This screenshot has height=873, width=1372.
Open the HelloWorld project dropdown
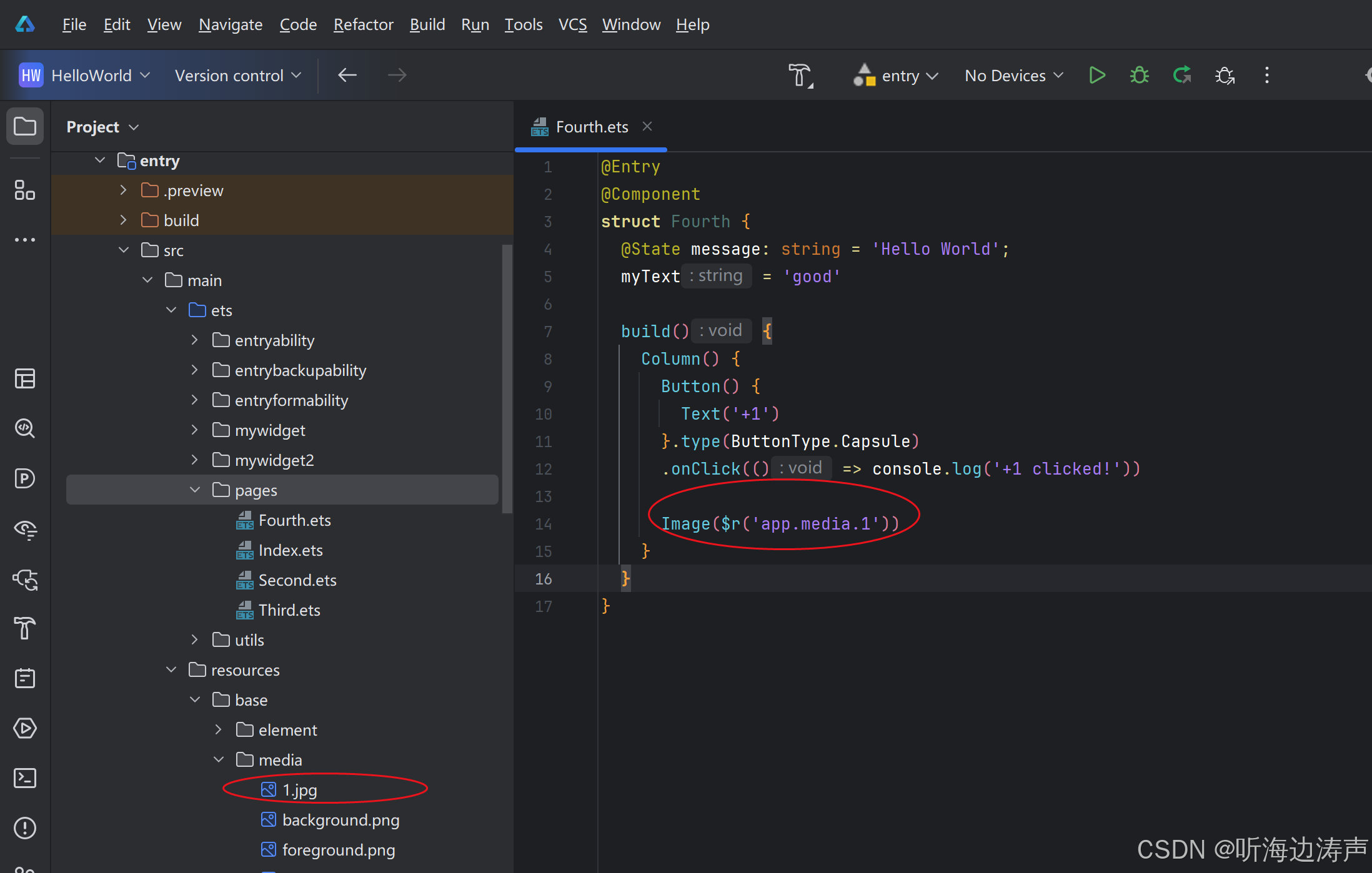(85, 76)
